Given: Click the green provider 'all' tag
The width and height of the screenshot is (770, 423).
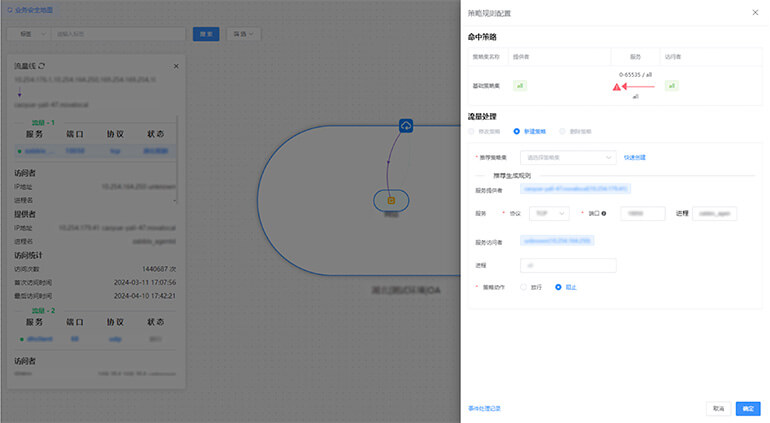Looking at the screenshot, I should point(520,86).
